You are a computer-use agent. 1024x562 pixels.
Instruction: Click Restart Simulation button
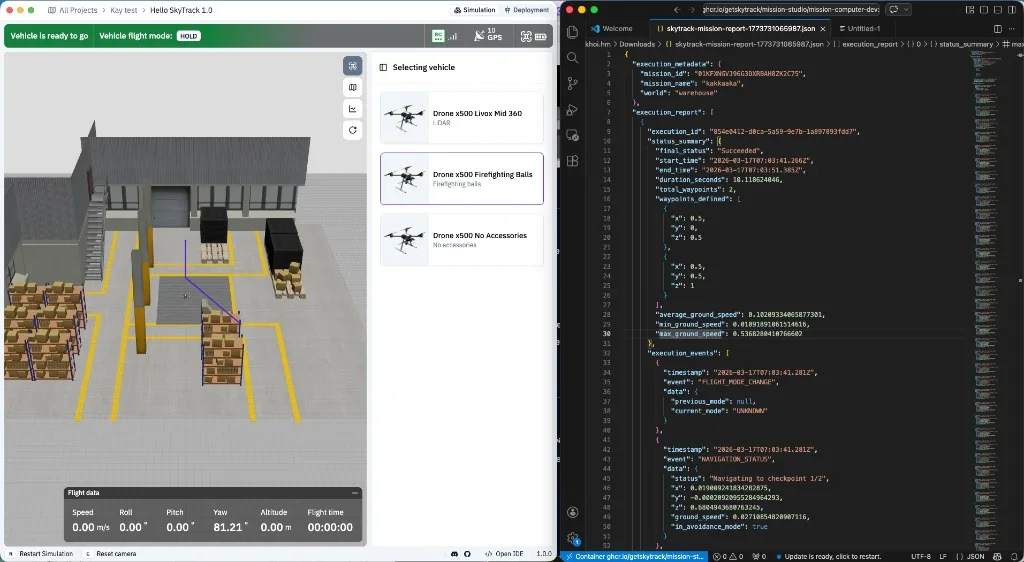click(x=40, y=554)
